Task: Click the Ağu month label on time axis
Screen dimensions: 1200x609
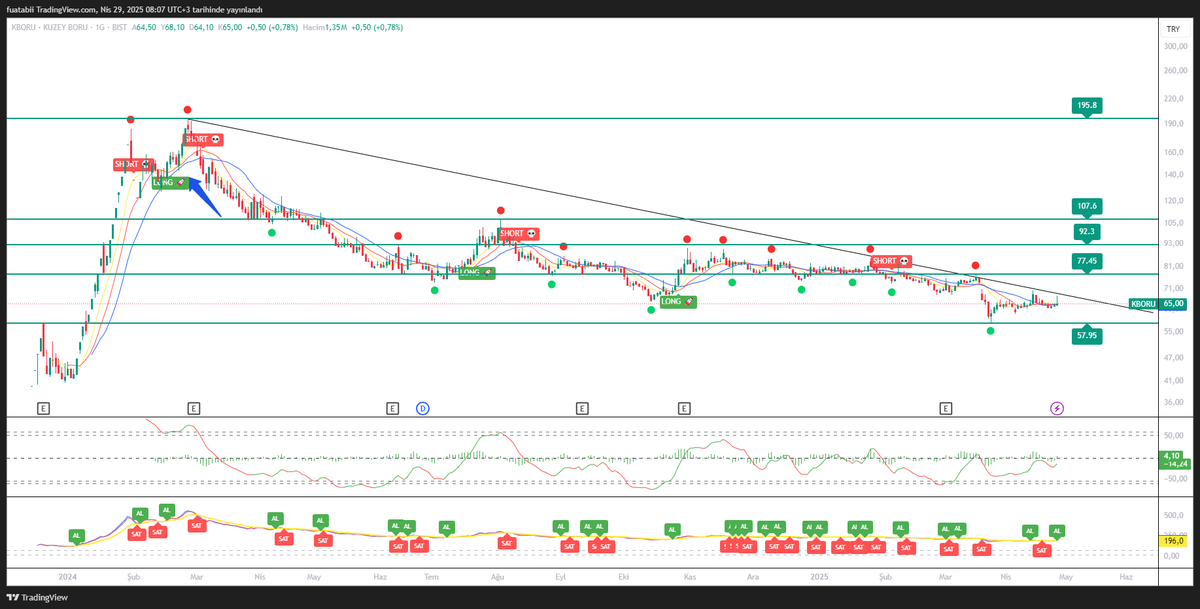Action: point(497,577)
